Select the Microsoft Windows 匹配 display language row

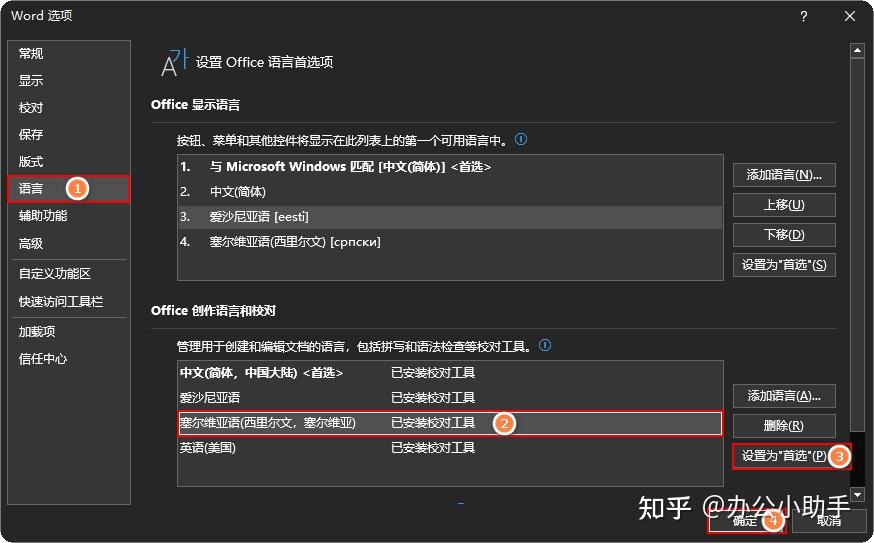tap(450, 167)
